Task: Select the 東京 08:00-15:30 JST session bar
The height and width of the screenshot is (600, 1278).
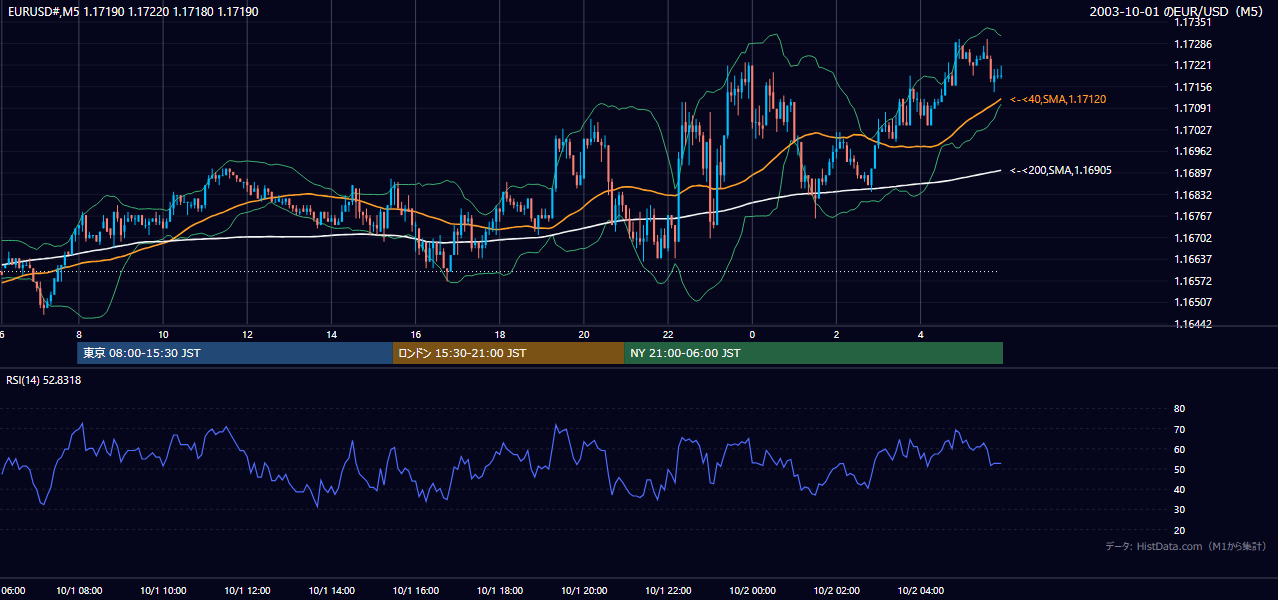Action: click(x=235, y=353)
